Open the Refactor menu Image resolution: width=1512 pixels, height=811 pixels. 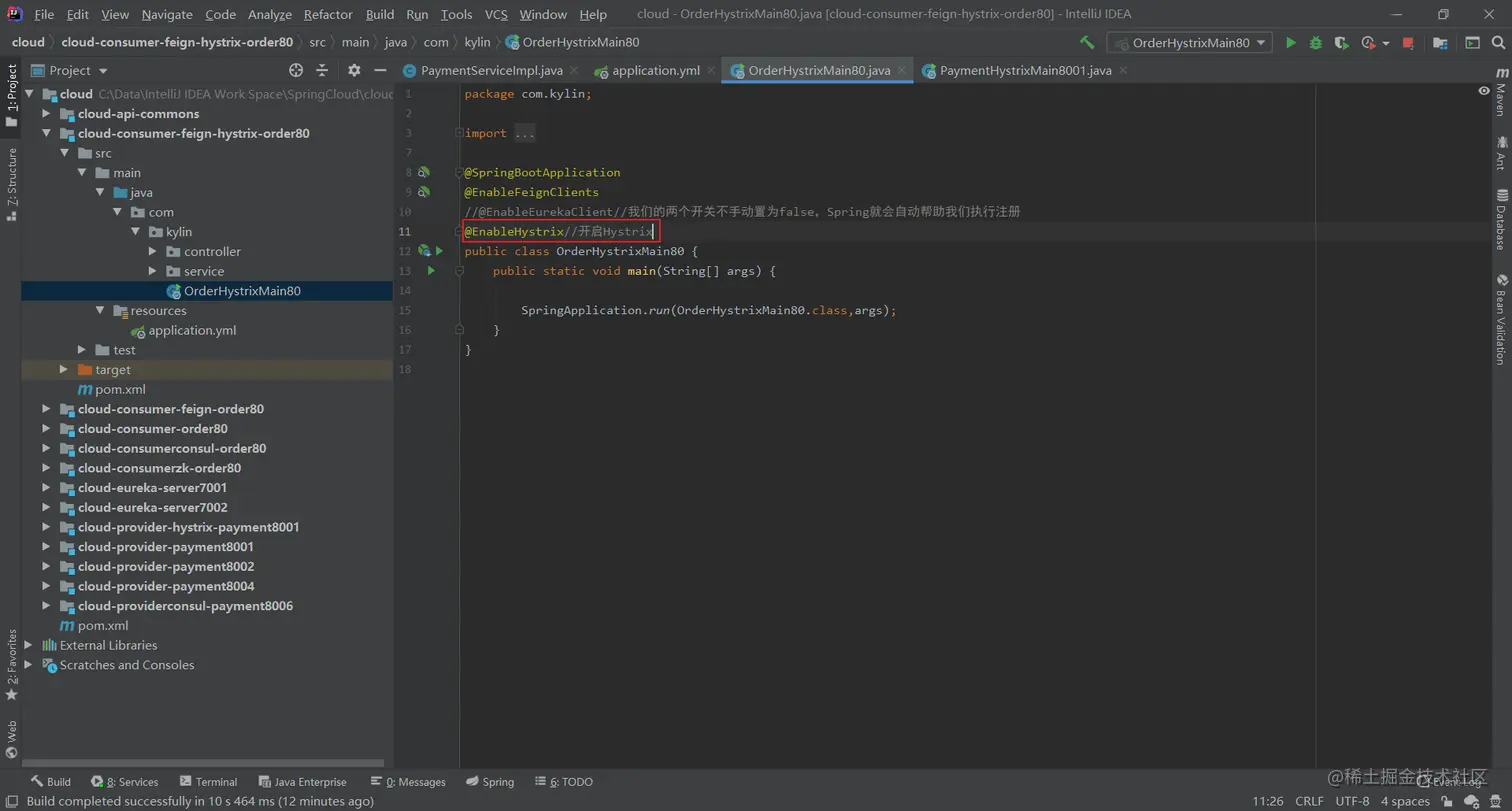(x=328, y=14)
